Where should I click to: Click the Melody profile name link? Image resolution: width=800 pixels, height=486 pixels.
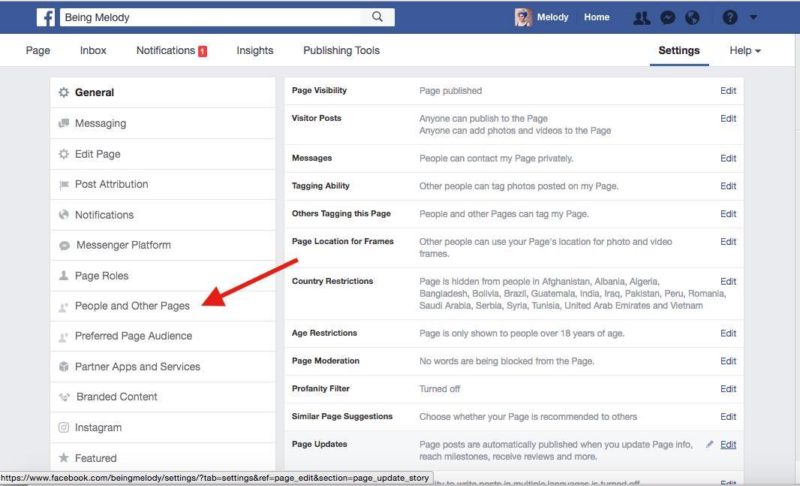tap(552, 17)
